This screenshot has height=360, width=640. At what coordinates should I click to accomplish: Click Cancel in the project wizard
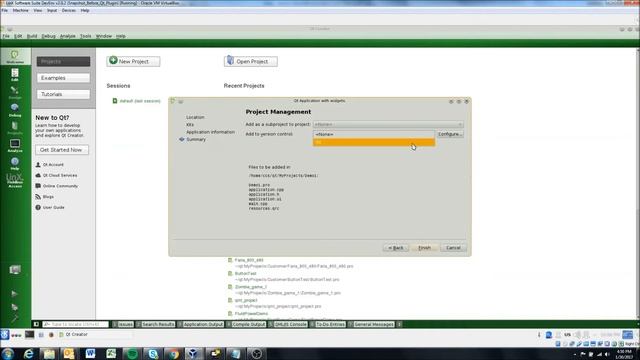click(453, 248)
